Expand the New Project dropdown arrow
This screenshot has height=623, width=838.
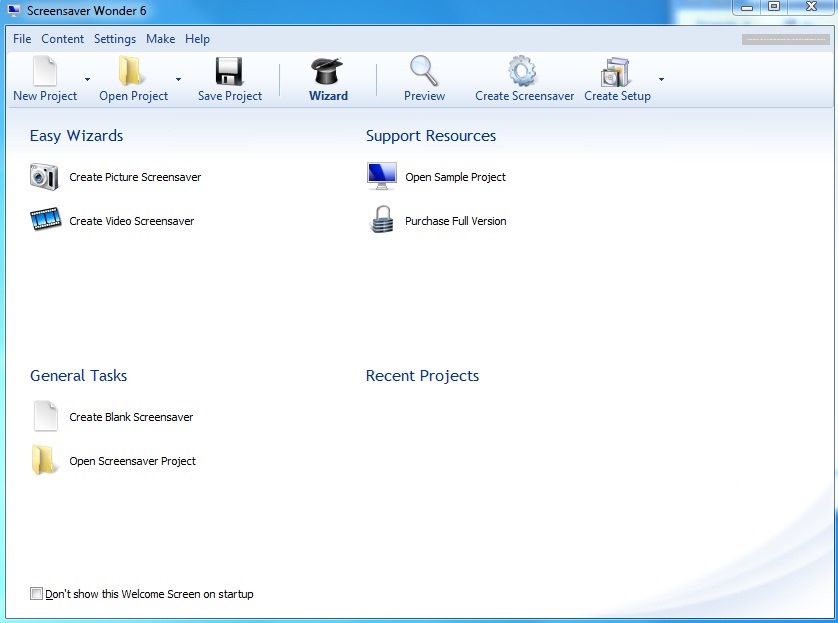click(x=88, y=79)
